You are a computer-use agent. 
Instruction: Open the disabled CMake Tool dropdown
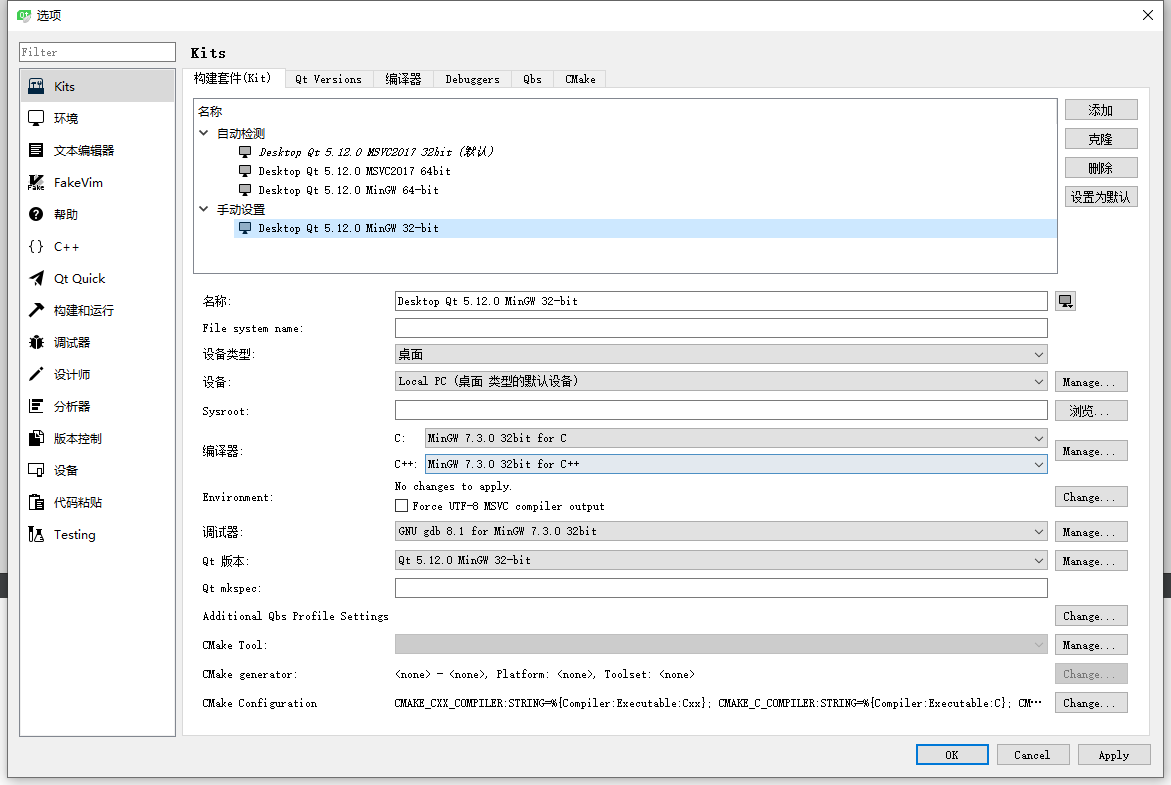[721, 645]
